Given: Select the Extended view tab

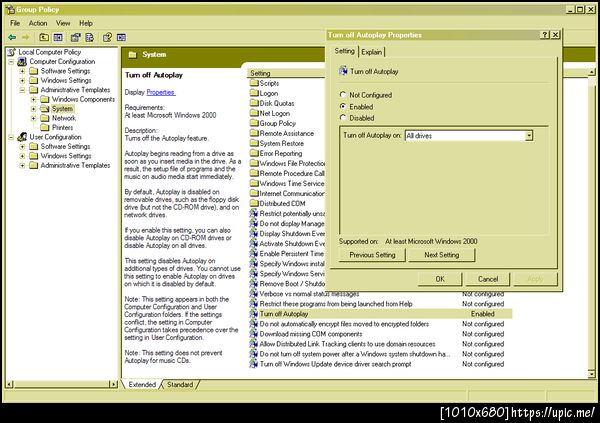Looking at the screenshot, I should [x=142, y=384].
